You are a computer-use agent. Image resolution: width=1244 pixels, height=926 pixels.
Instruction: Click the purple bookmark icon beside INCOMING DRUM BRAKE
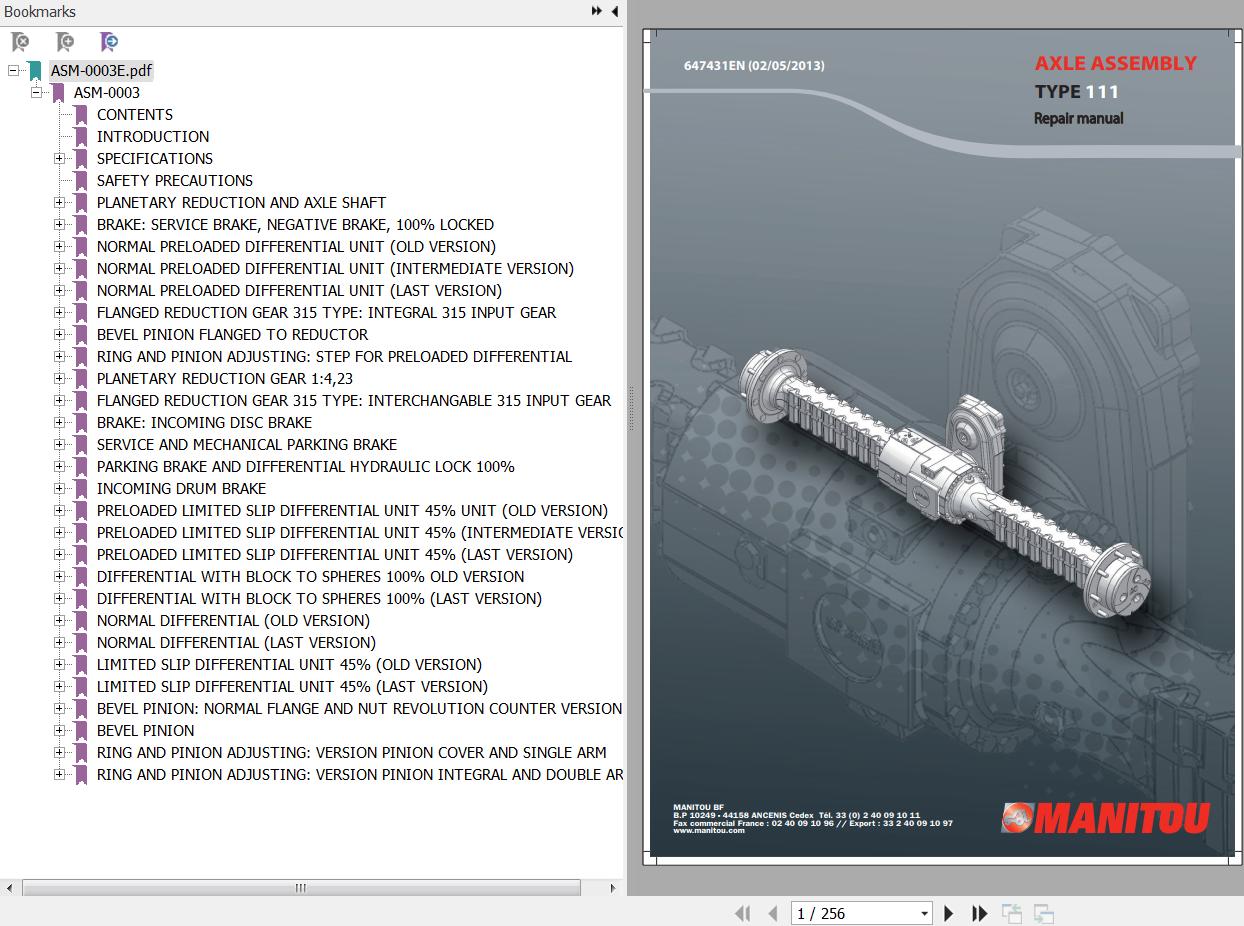pyautogui.click(x=81, y=489)
